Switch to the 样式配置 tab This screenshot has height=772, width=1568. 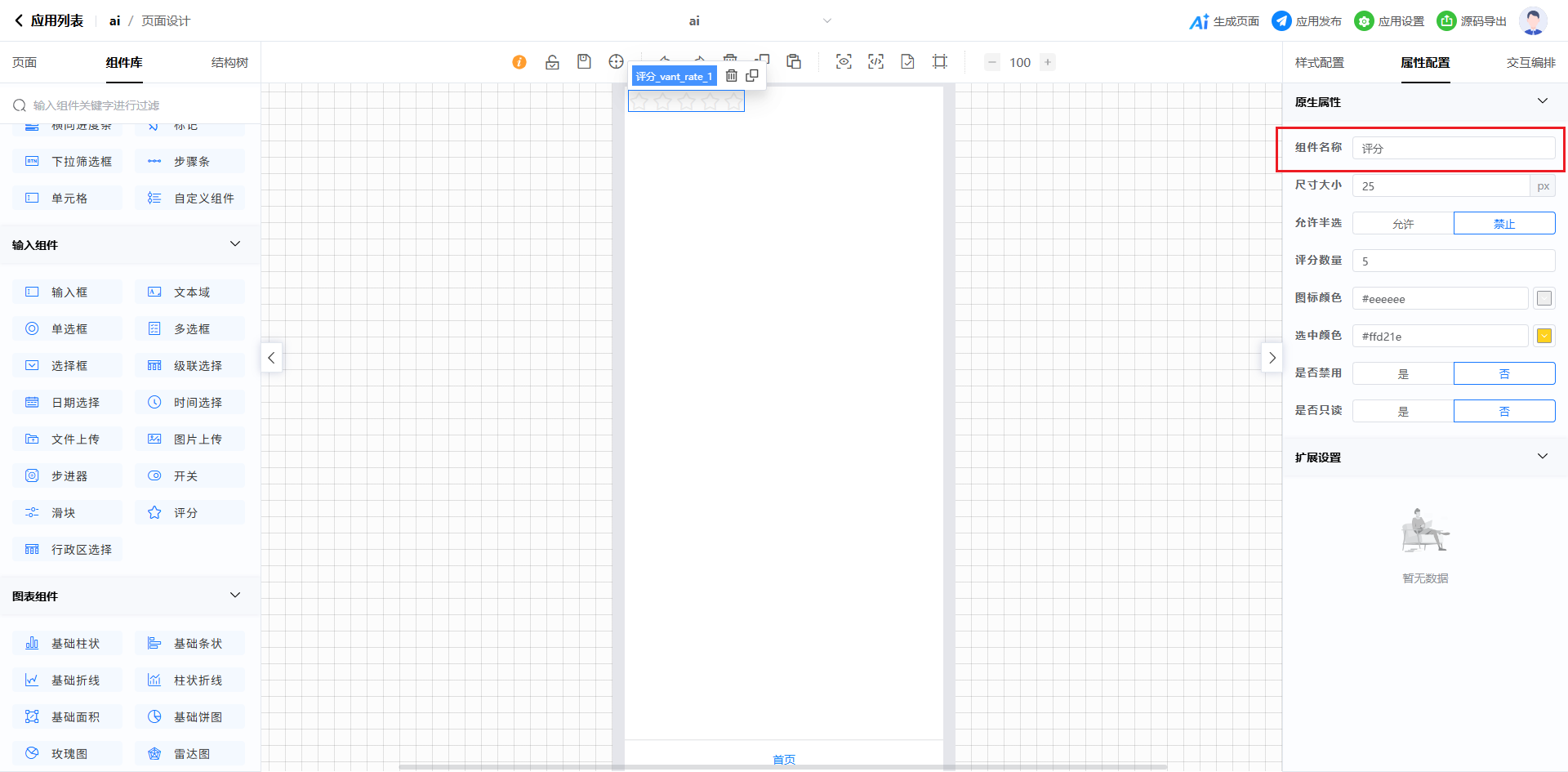click(x=1319, y=63)
